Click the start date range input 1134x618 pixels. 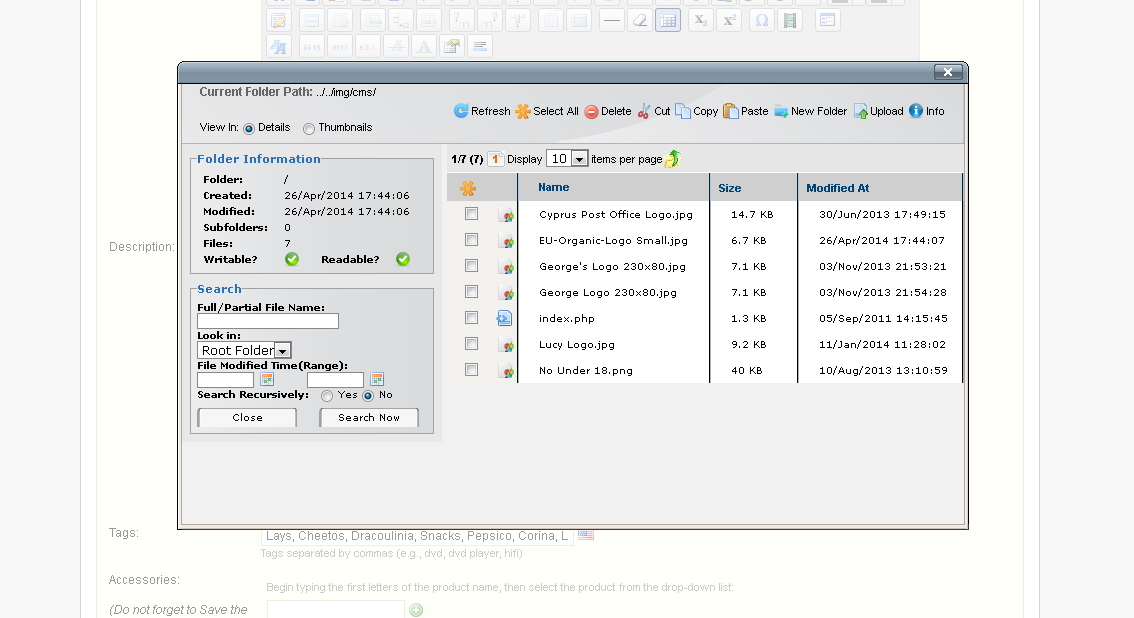pyautogui.click(x=226, y=379)
